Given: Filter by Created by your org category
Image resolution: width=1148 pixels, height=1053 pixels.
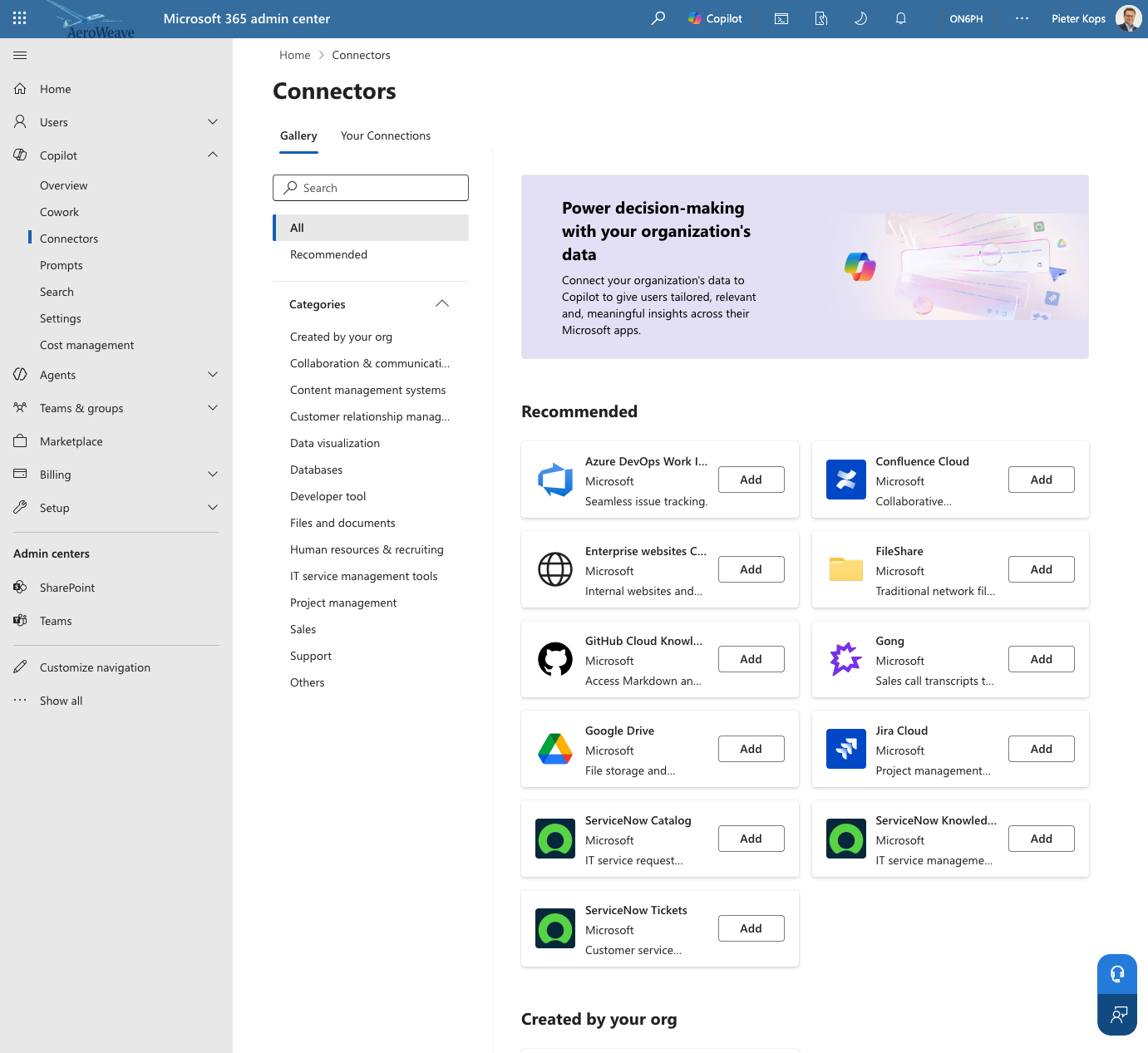Looking at the screenshot, I should coord(341,337).
